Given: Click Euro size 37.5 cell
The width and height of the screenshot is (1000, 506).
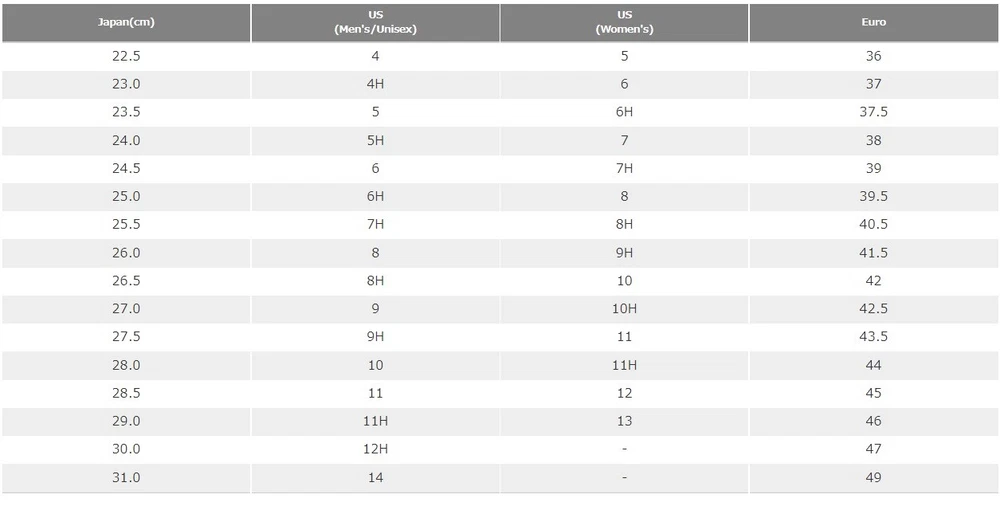Looking at the screenshot, I should coord(873,112).
